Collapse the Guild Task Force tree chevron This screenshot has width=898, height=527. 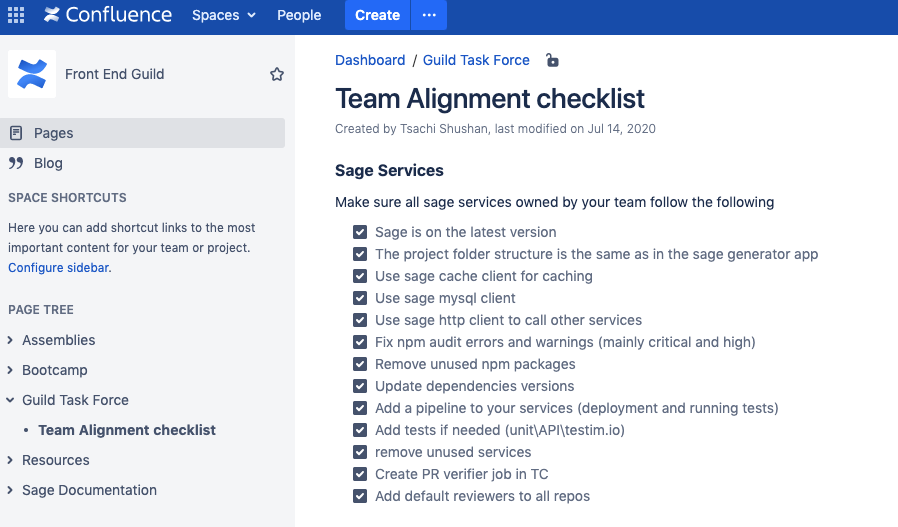[x=10, y=400]
